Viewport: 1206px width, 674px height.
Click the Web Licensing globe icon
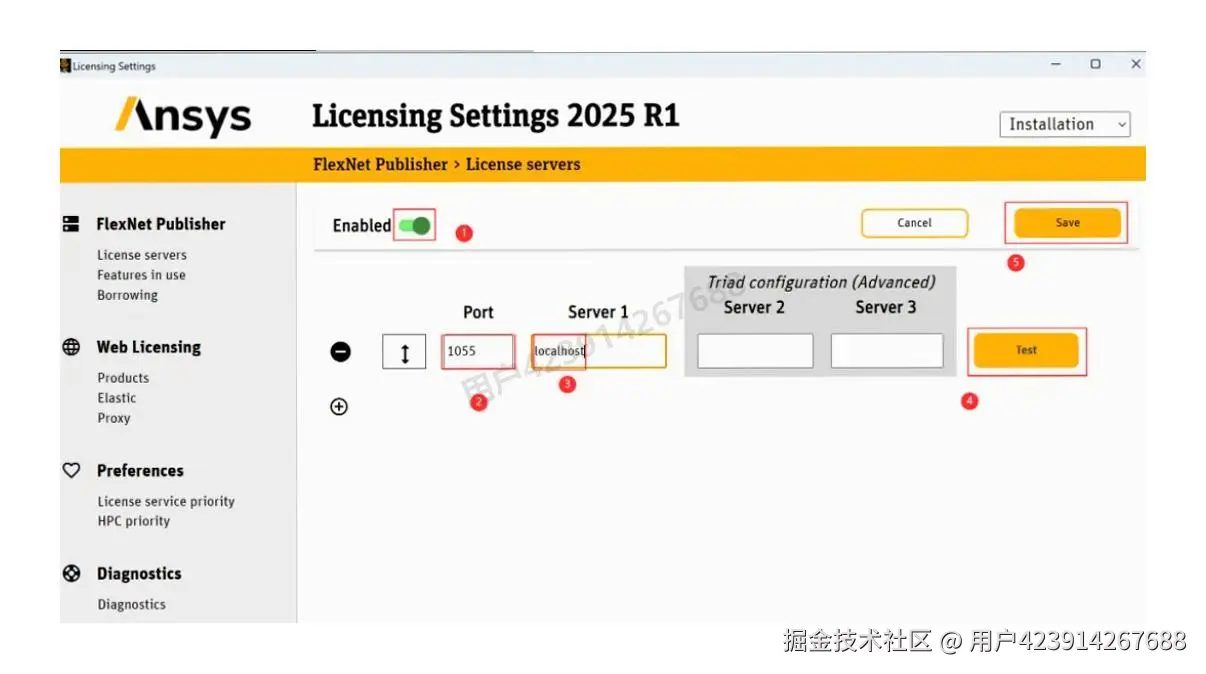(71, 347)
